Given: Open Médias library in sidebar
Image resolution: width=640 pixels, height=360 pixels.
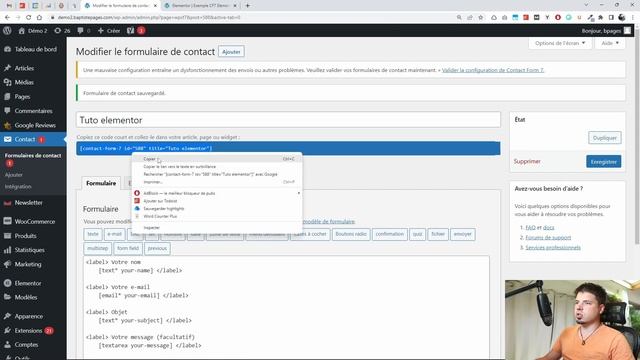Looking at the screenshot, I should [x=24, y=82].
